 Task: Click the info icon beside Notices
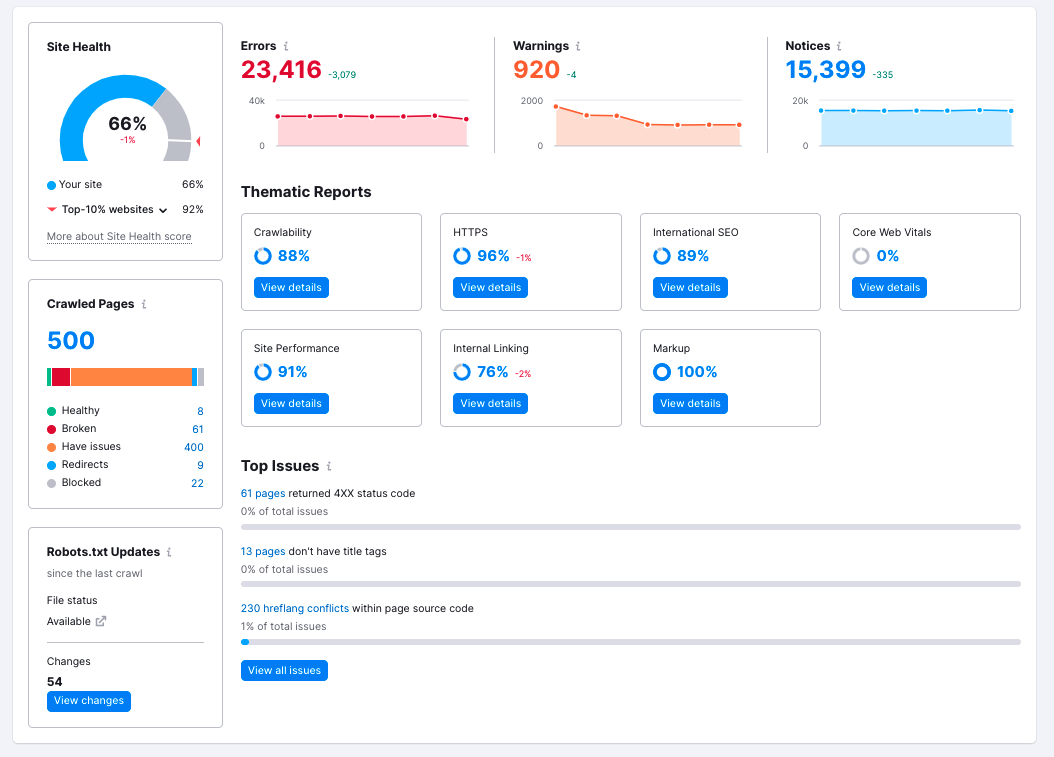pyautogui.click(x=839, y=46)
